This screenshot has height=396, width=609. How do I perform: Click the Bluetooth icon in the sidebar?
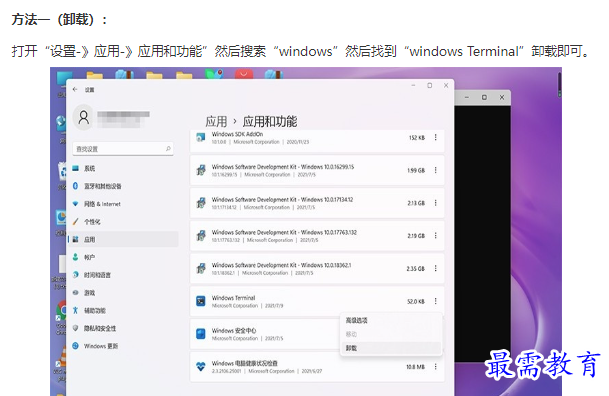[75, 186]
